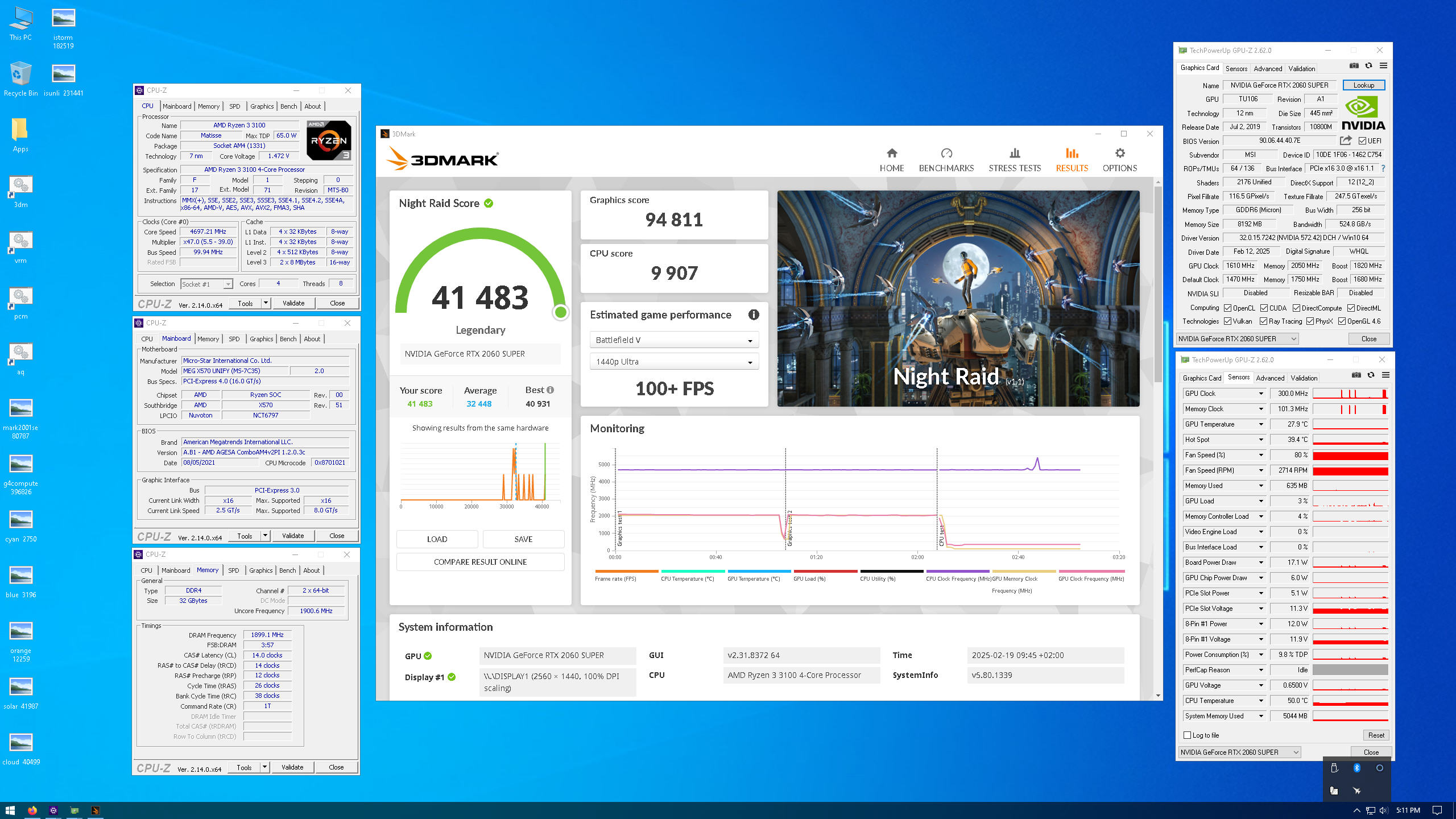
Task: Open GPU Temperature sensor dropdown
Action: (x=1261, y=424)
